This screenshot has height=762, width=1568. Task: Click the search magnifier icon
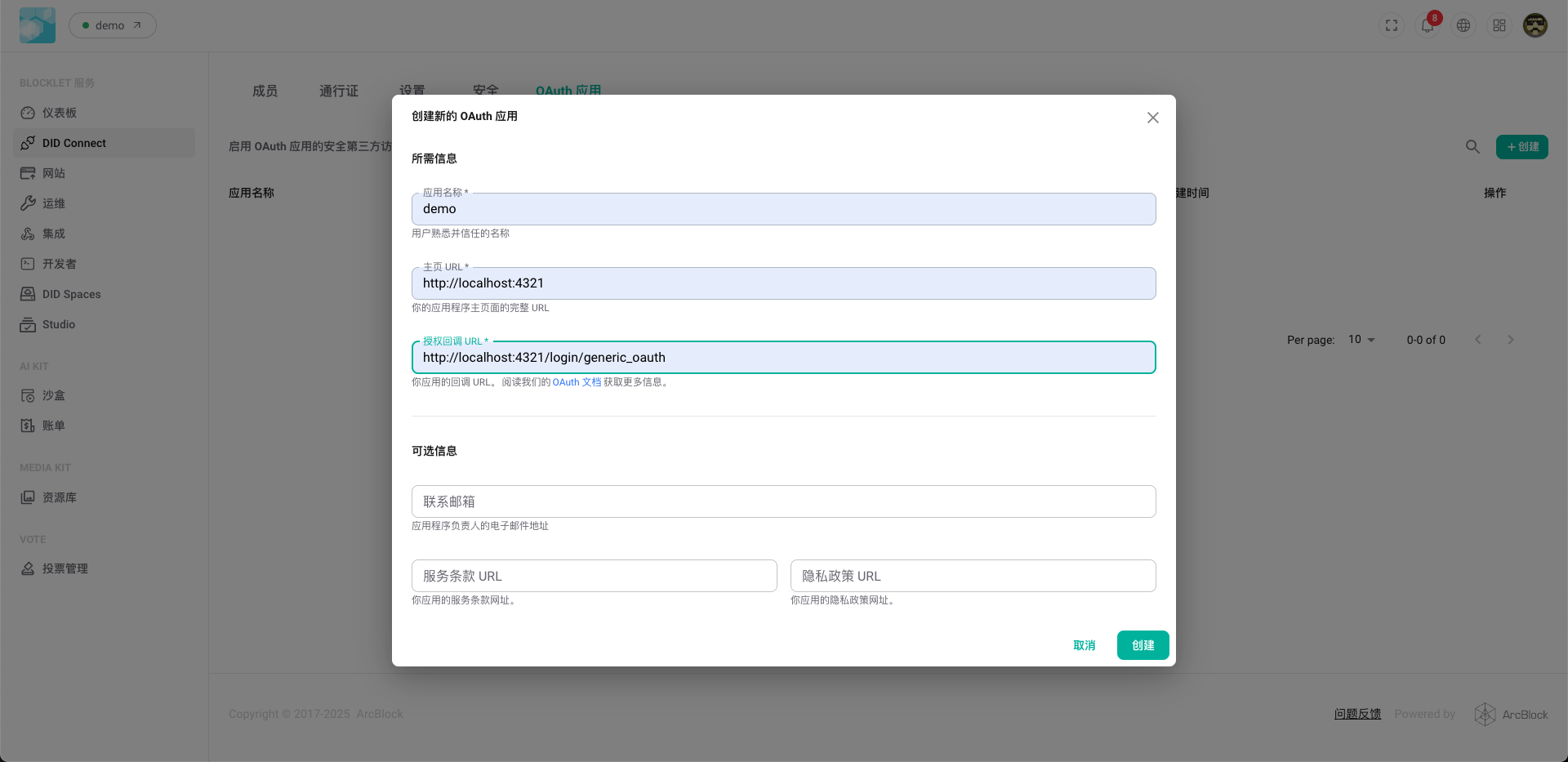coord(1472,147)
